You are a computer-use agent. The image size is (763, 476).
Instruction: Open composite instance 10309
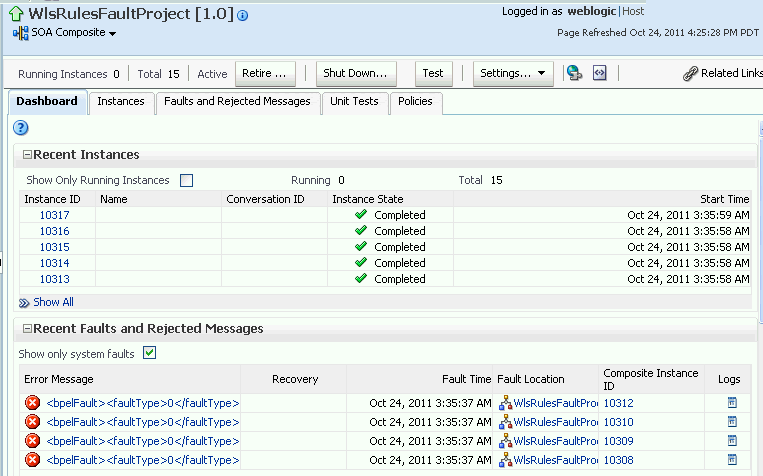(618, 441)
